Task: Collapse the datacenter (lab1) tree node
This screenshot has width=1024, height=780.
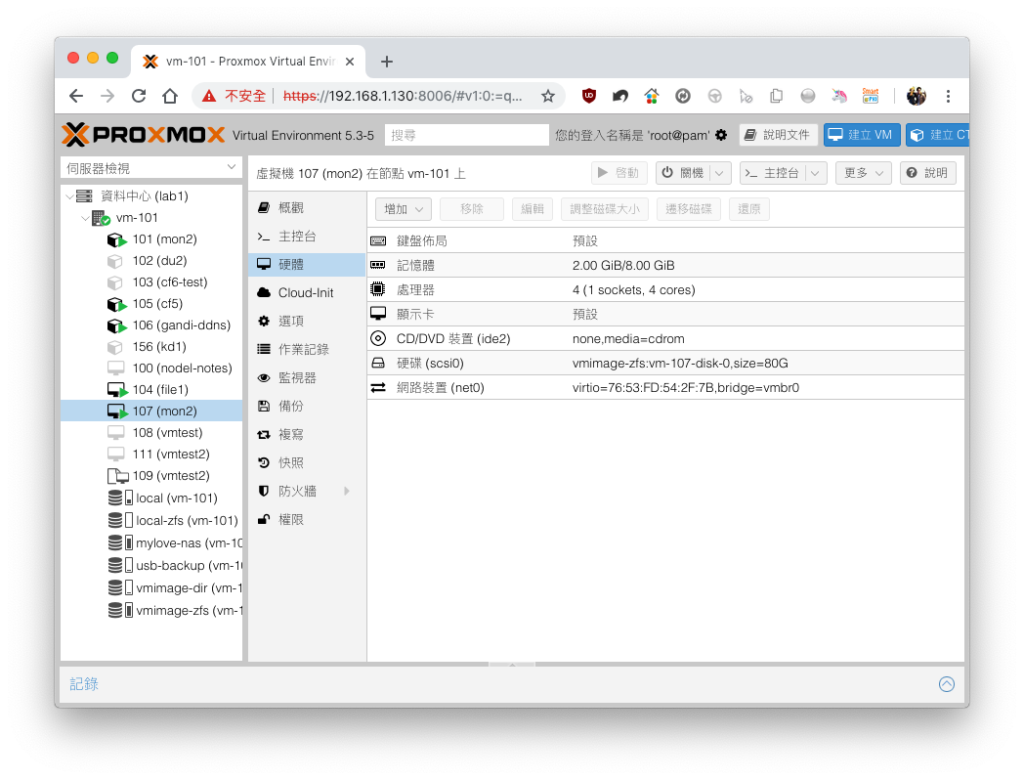Action: tap(70, 196)
